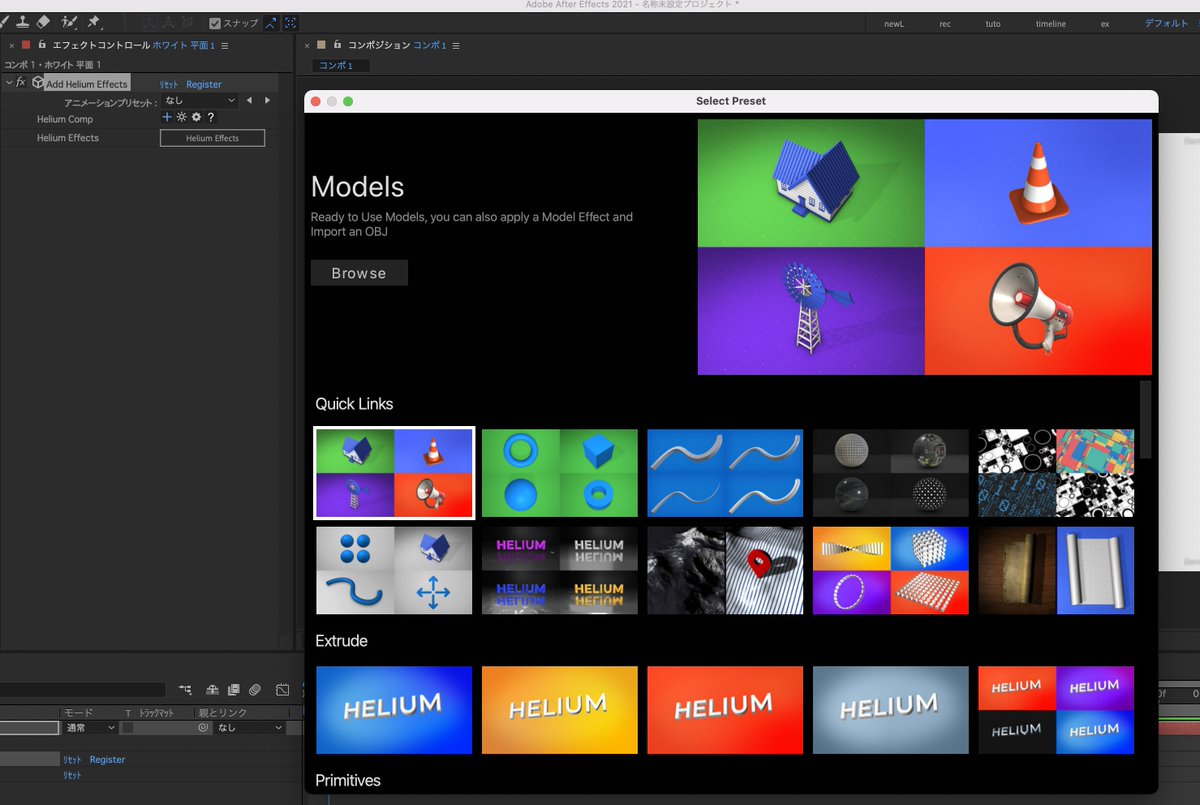Open the layer blending mode 通常 dropdown
This screenshot has height=805, width=1200.
click(x=88, y=728)
